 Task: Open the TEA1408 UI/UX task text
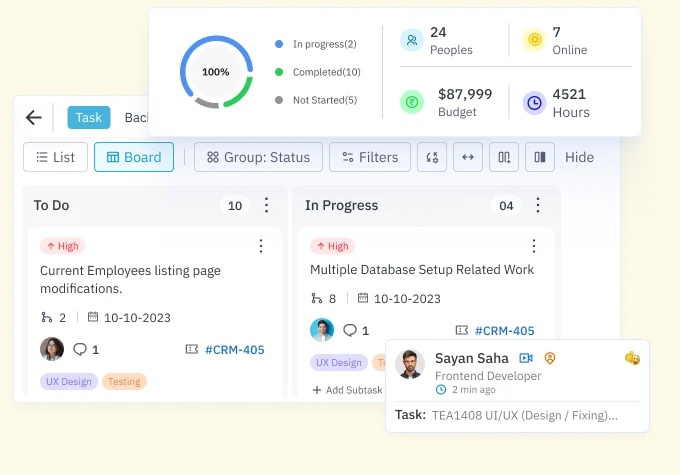pyautogui.click(x=525, y=415)
